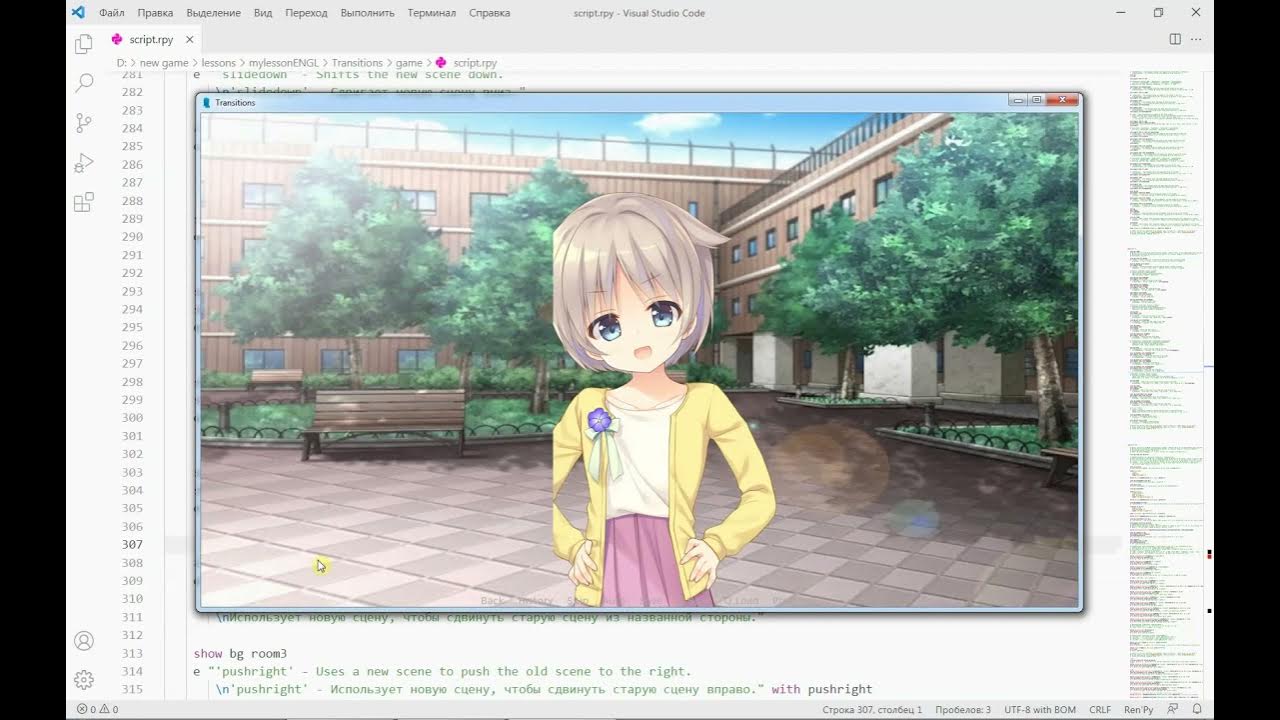This screenshot has height=720, width=1280.
Task: Click 'UTF-8 with BOM' encoding selector
Action: (1040, 709)
